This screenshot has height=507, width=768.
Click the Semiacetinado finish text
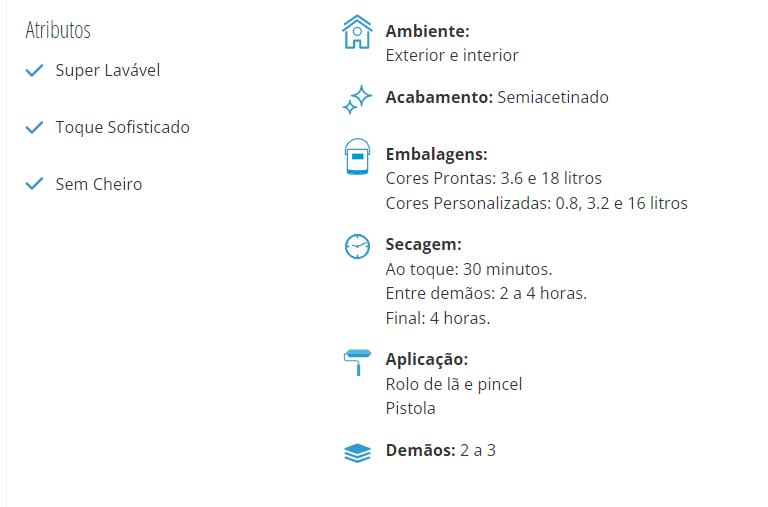553,97
